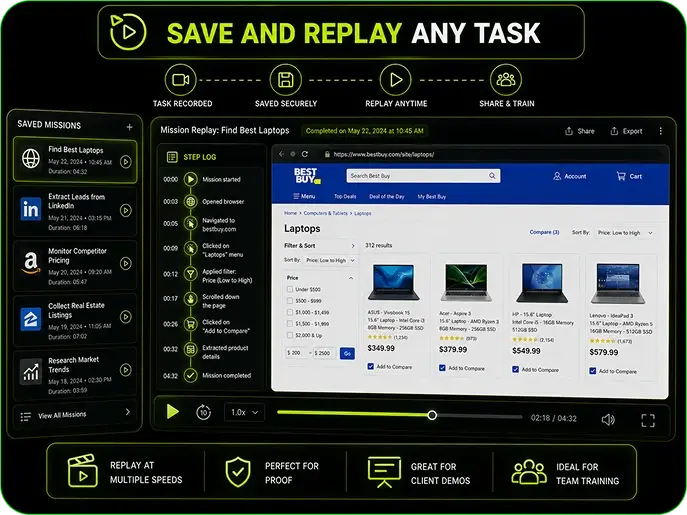Click the search magnifier icon
Image resolution: width=687 pixels, height=515 pixels.
pos(492,176)
